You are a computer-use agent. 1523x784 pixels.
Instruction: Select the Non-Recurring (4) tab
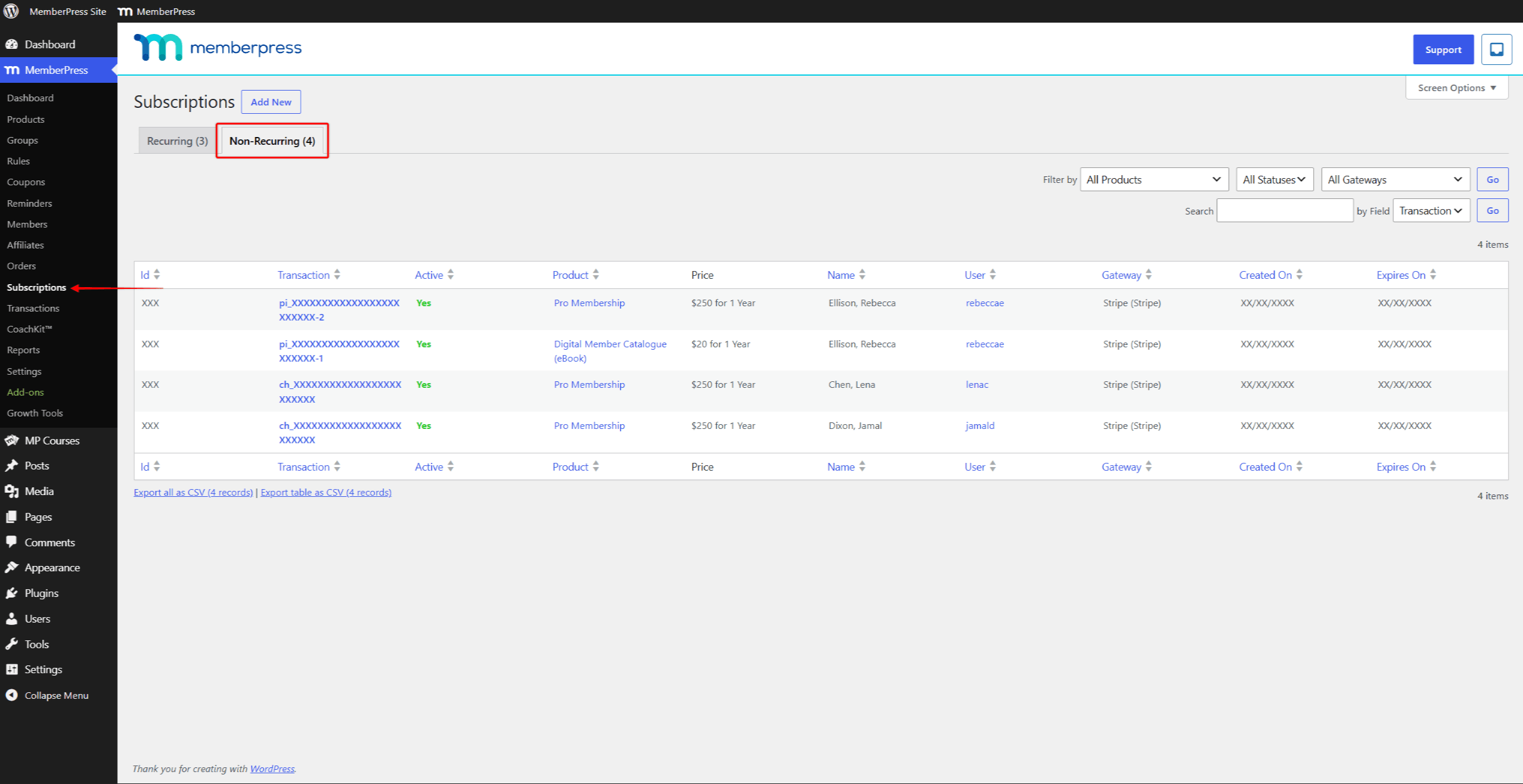272,141
